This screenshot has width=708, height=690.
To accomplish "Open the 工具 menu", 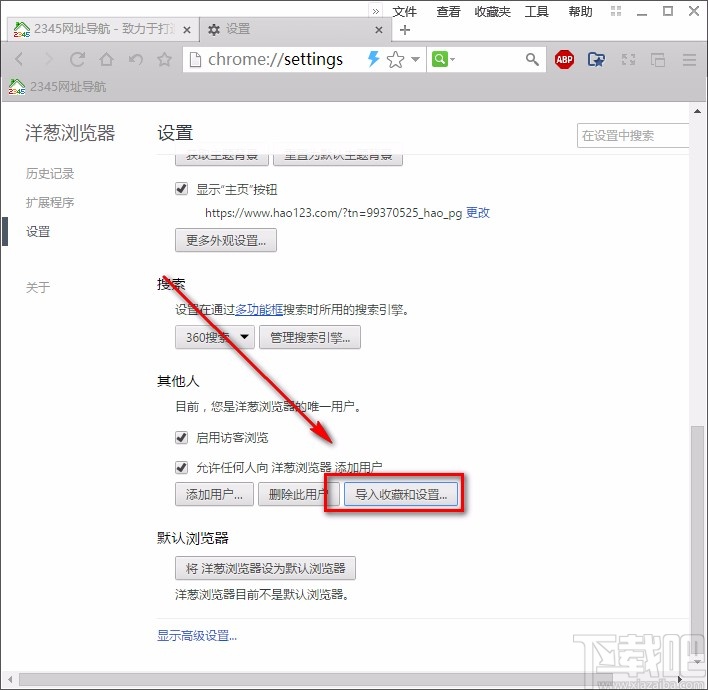I will pyautogui.click(x=536, y=11).
